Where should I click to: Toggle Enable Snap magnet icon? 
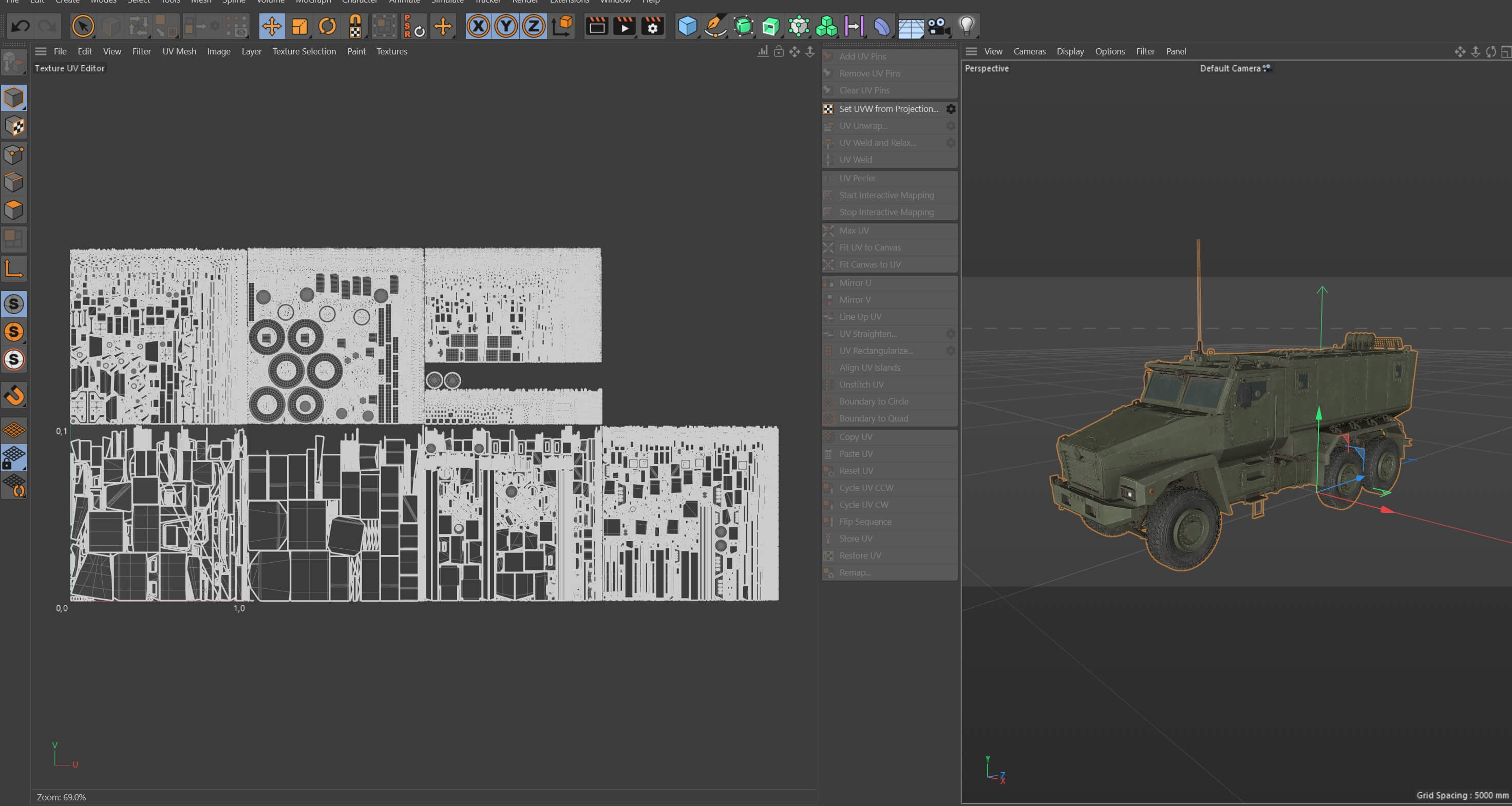(14, 395)
